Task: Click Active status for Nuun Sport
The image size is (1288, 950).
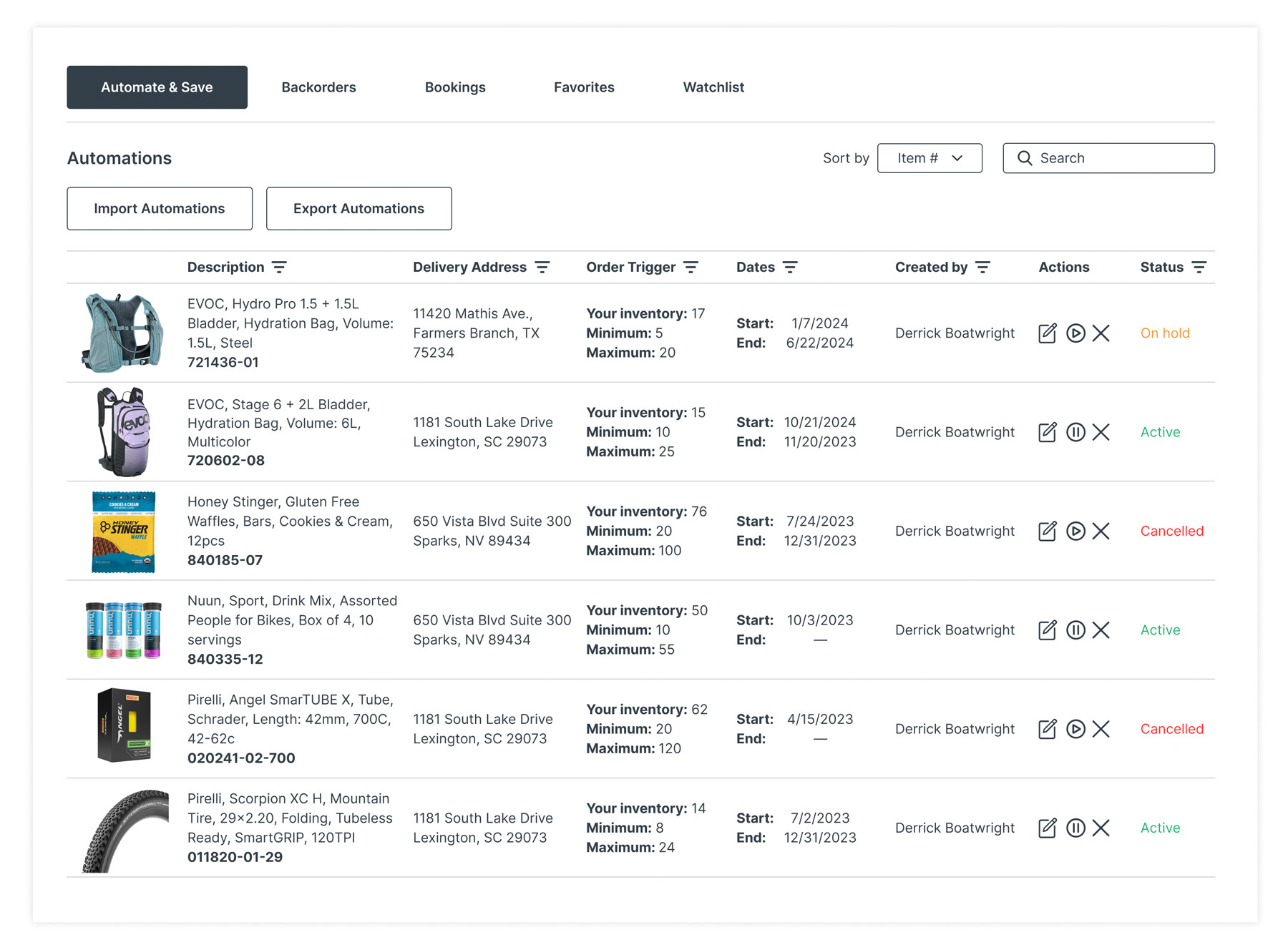Action: (x=1160, y=630)
